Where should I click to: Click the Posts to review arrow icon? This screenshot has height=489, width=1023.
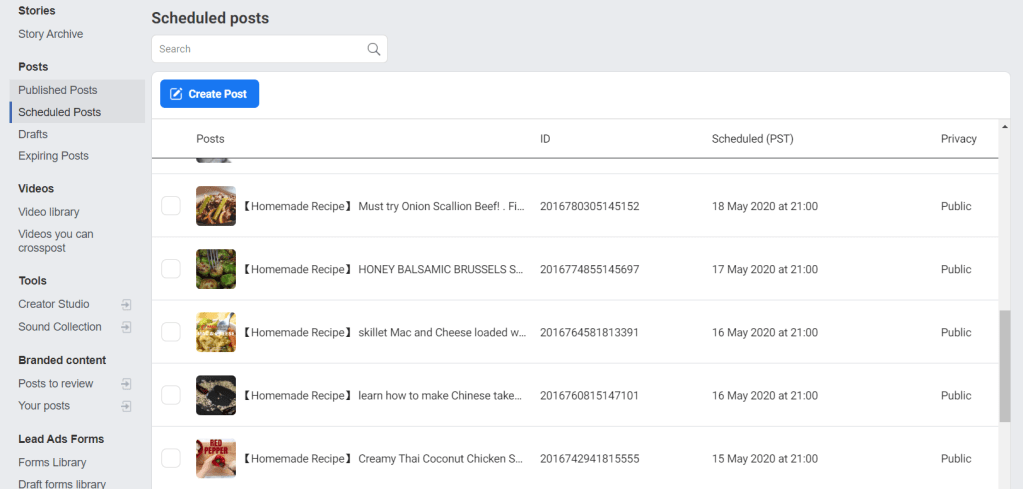[126, 383]
